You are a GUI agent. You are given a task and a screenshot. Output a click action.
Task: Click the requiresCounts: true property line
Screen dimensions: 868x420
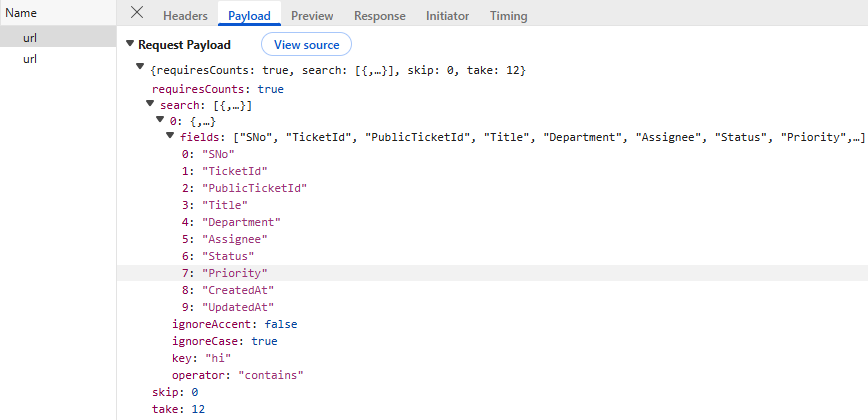217,89
